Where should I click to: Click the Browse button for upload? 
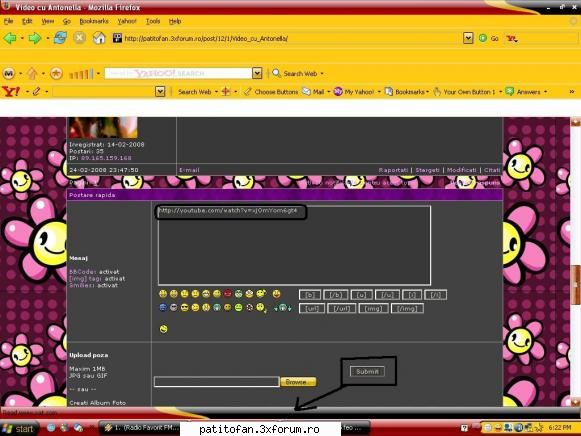pyautogui.click(x=298, y=382)
